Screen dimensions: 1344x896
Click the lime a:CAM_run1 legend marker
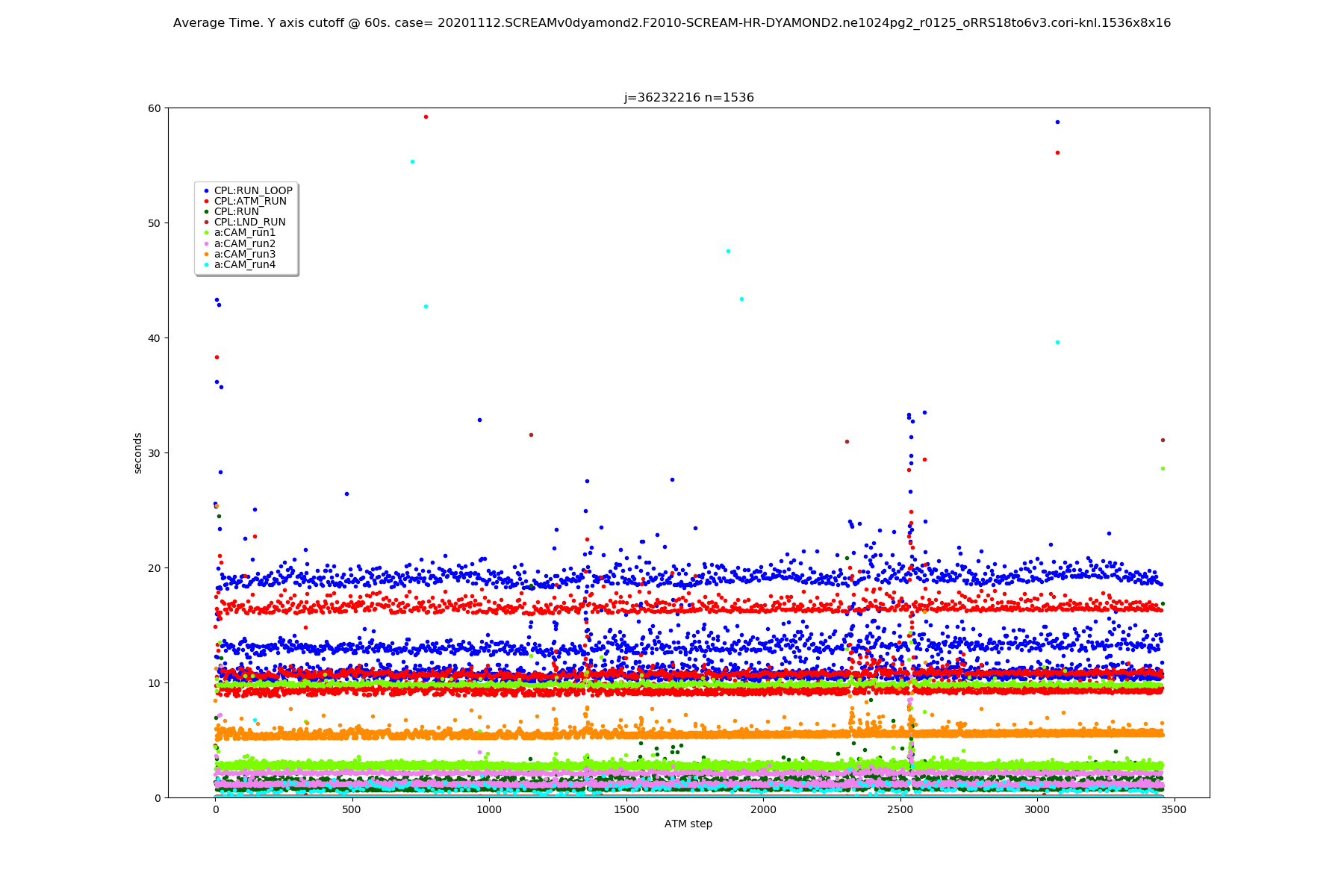coord(206,233)
